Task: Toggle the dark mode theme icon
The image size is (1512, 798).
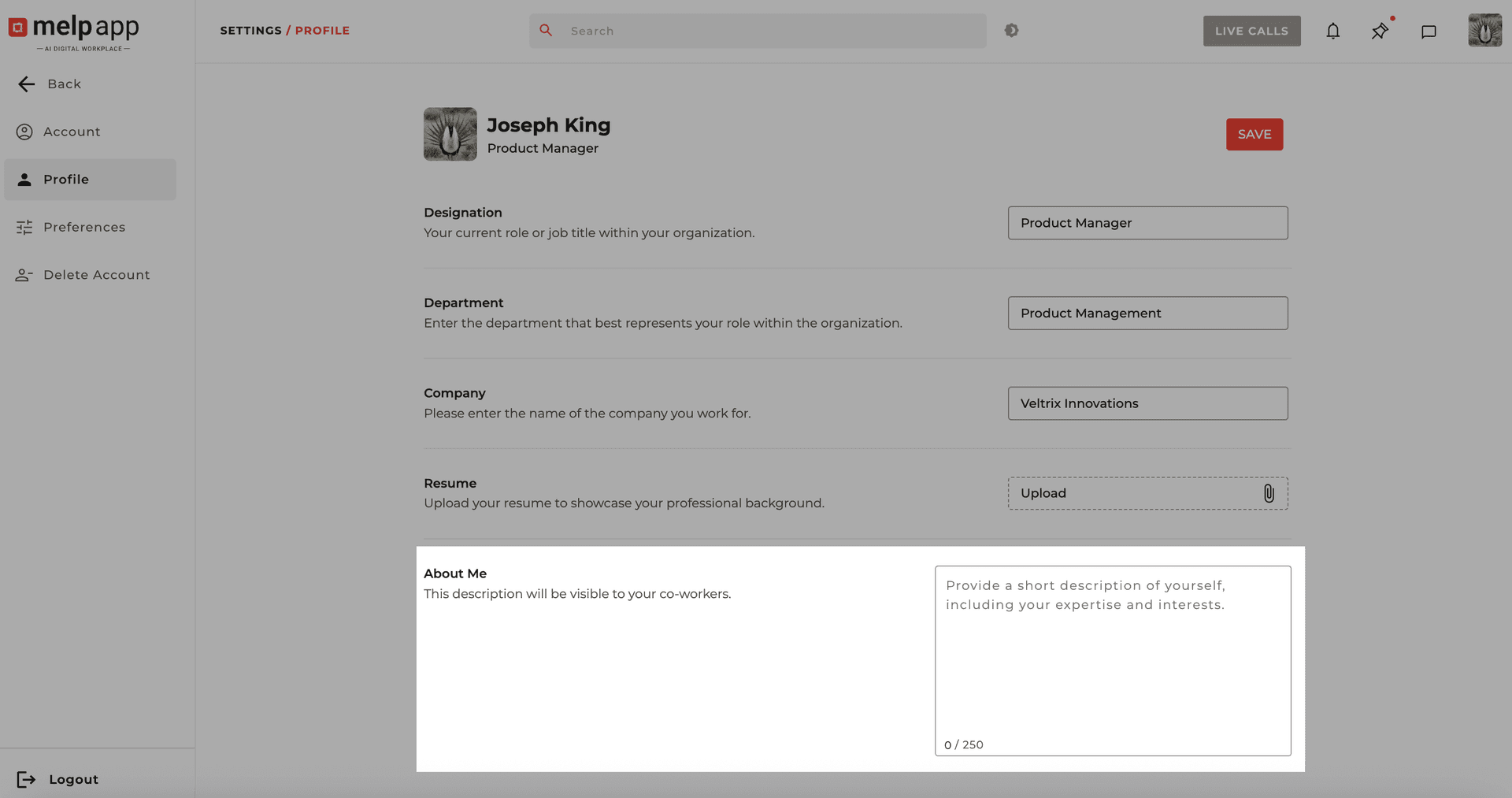Action: 1011,31
